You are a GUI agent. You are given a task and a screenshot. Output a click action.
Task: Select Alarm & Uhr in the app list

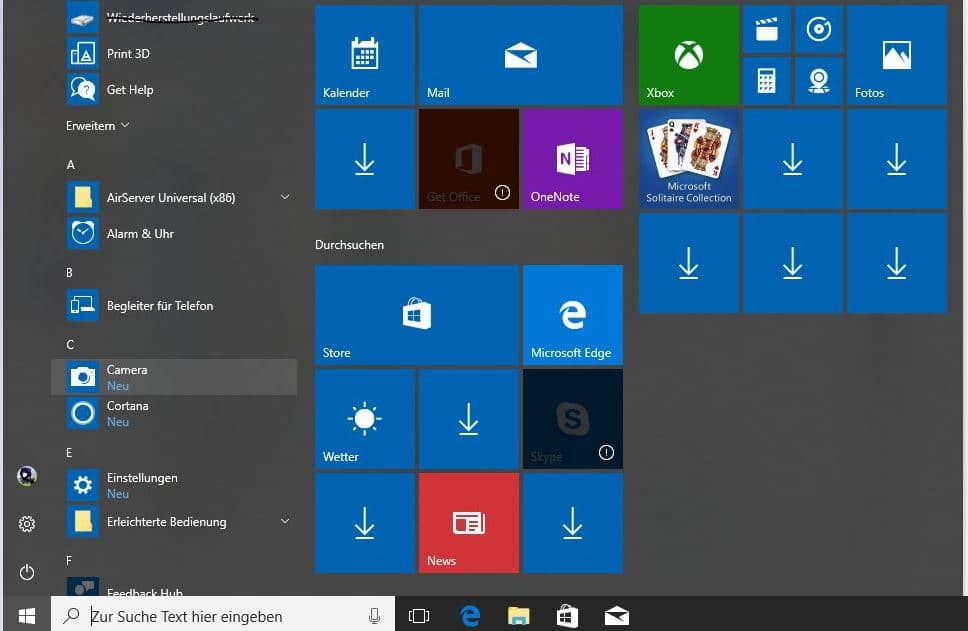140,233
